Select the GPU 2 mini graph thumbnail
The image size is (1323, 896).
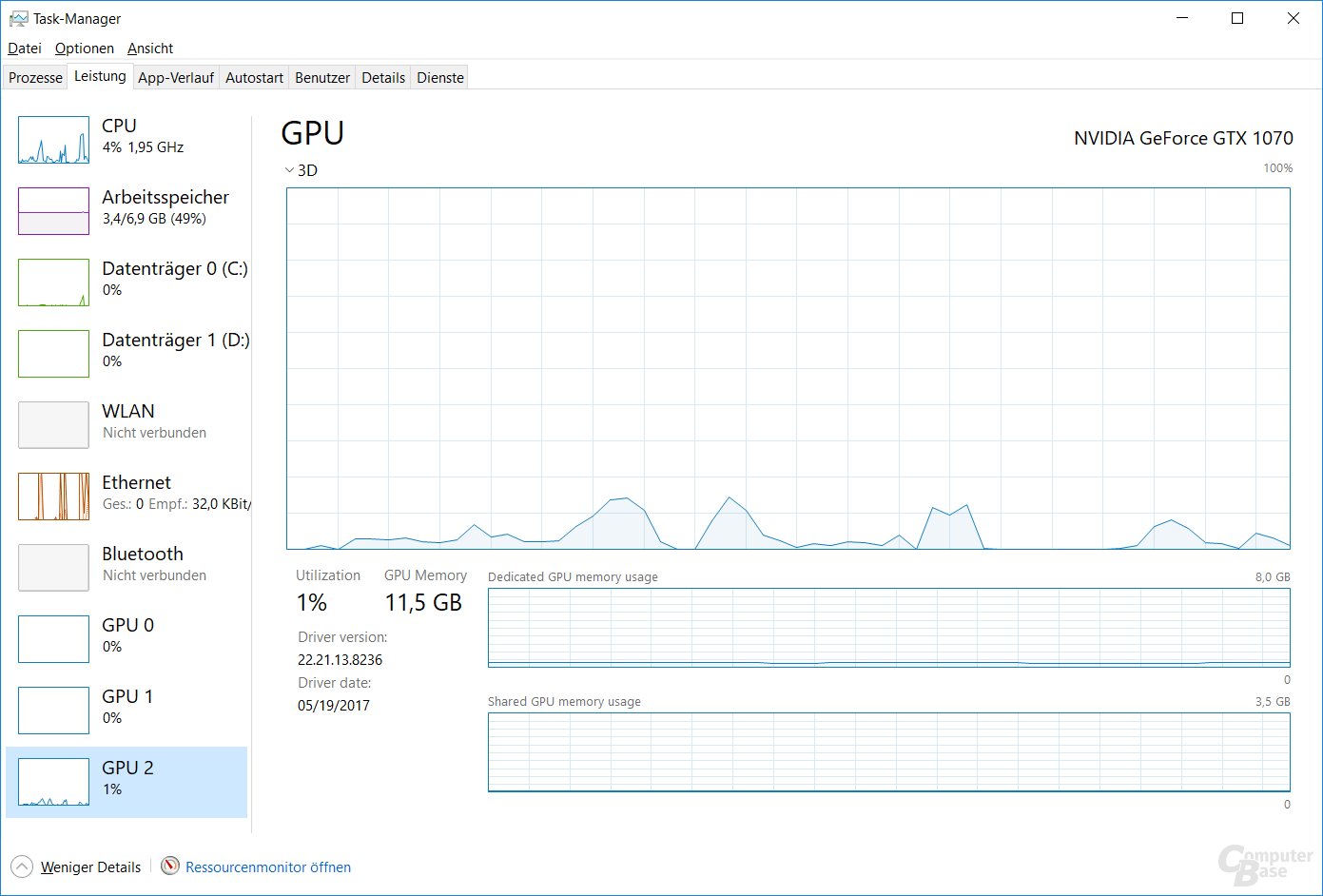(x=54, y=782)
